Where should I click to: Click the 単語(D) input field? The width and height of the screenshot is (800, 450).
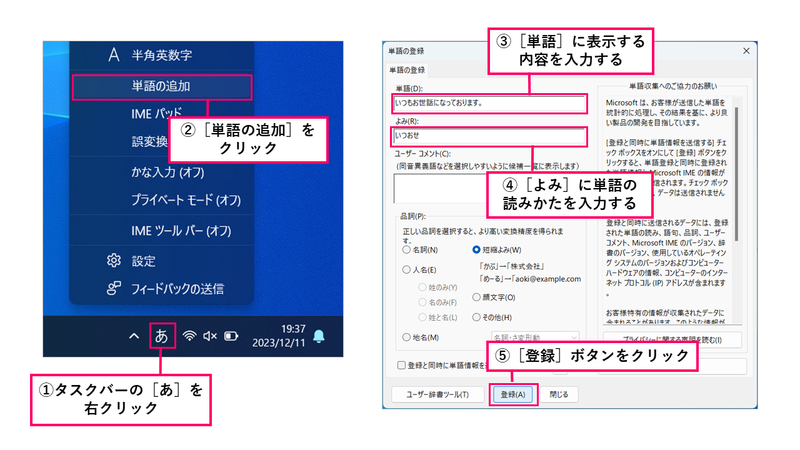point(489,104)
